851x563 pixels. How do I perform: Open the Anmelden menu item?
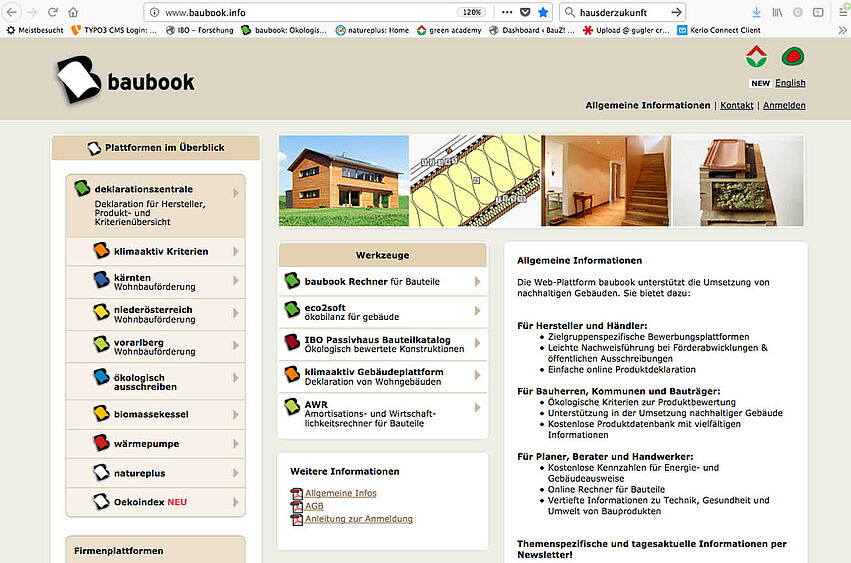pyautogui.click(x=783, y=105)
